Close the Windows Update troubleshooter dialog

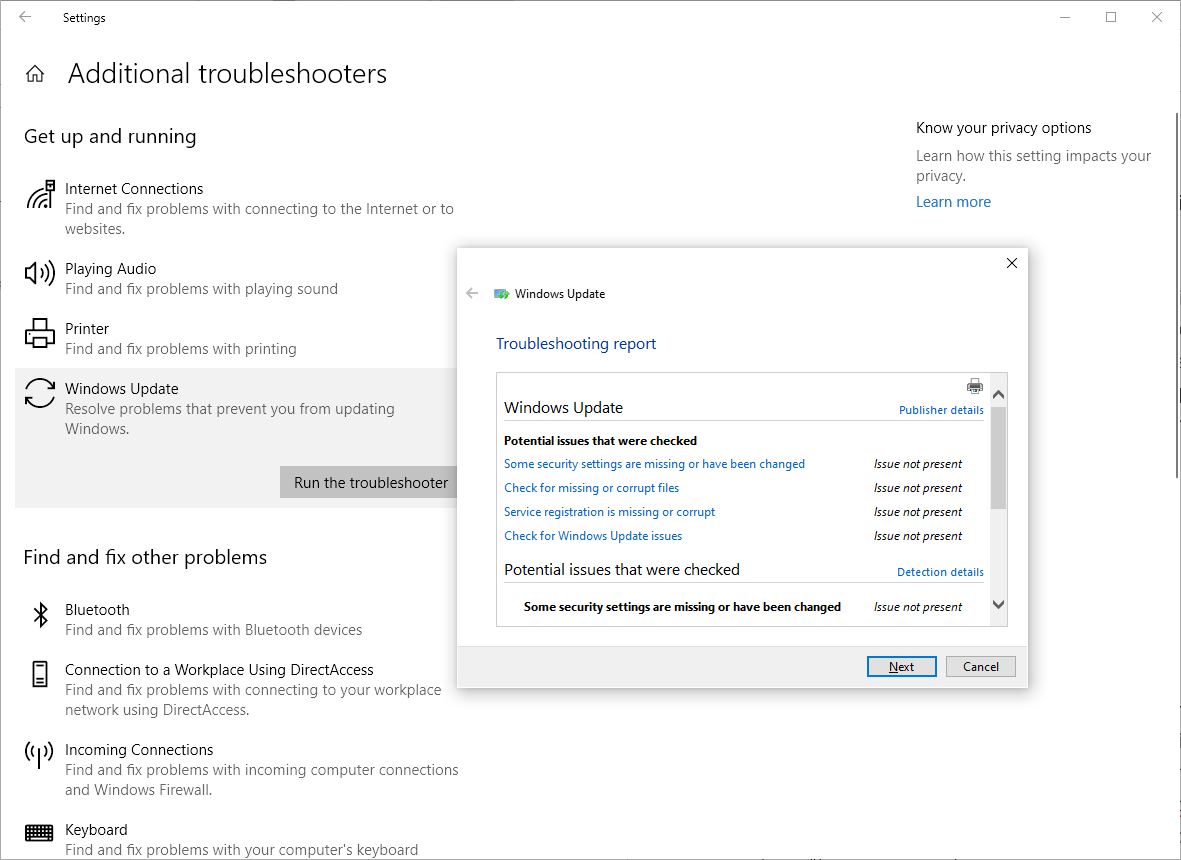coord(1012,263)
